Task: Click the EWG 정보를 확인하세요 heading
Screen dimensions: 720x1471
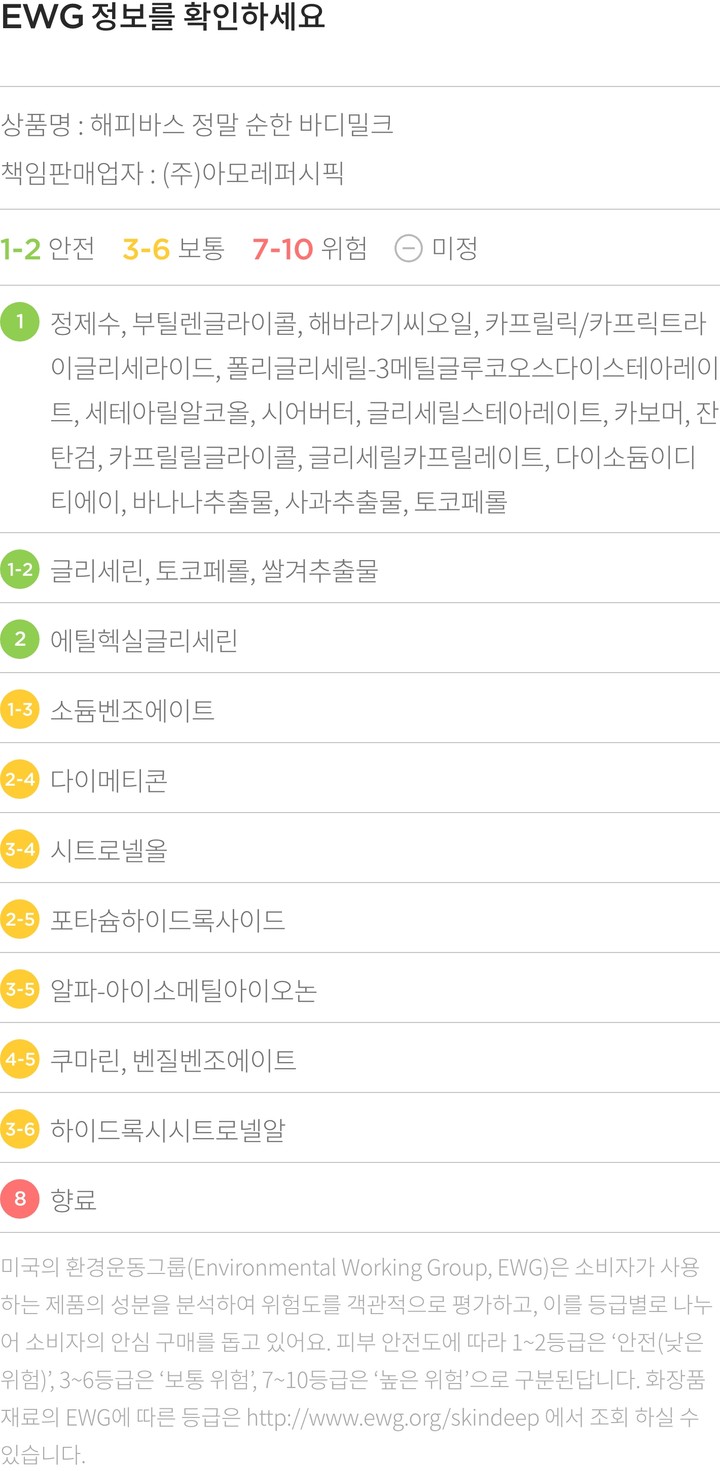Action: 163,19
